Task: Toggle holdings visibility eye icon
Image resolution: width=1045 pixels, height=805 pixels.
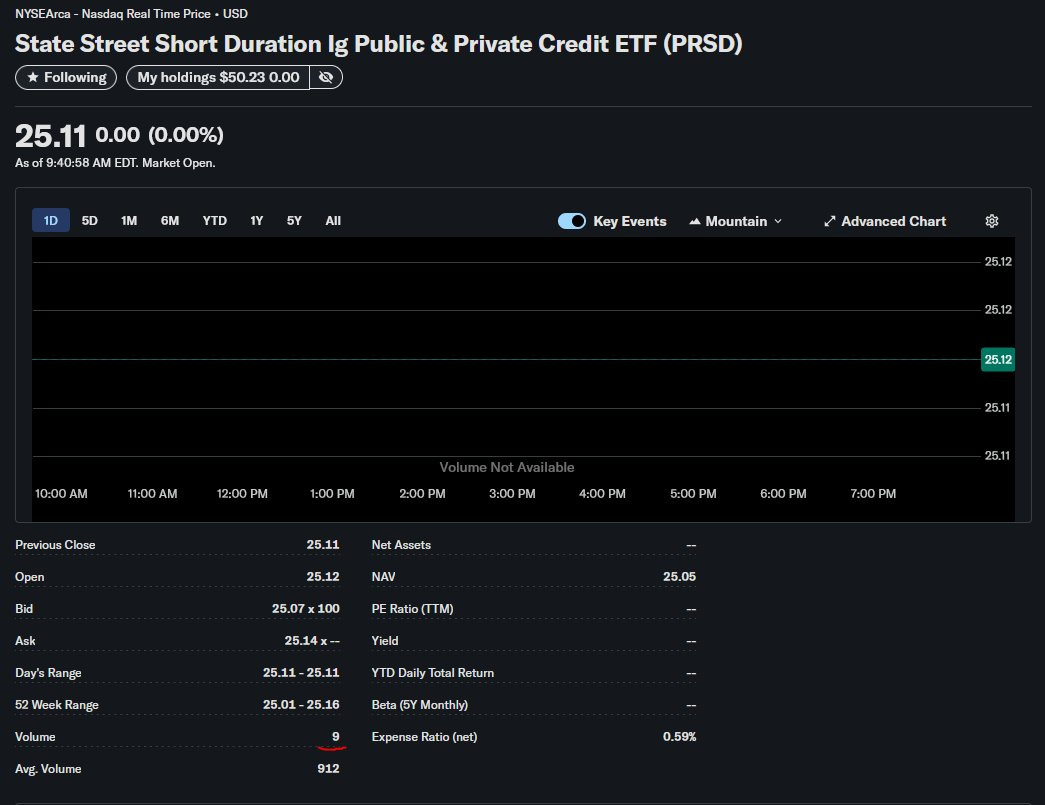Action: pos(326,77)
